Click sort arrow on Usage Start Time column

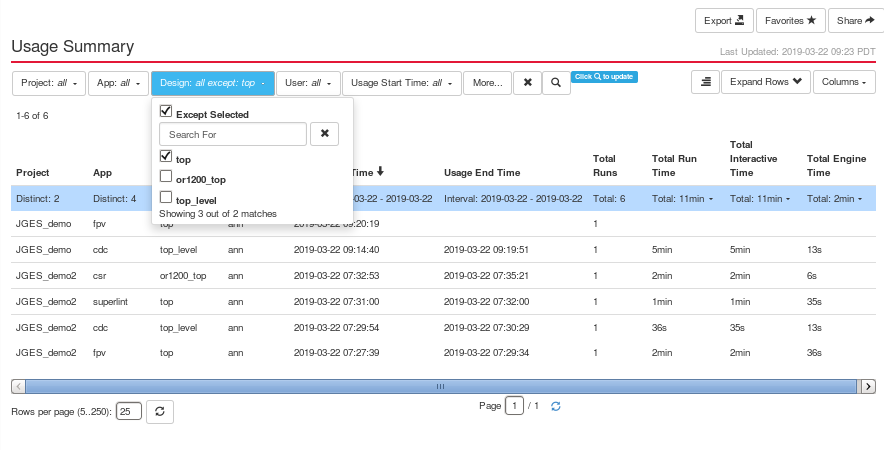tap(381, 171)
